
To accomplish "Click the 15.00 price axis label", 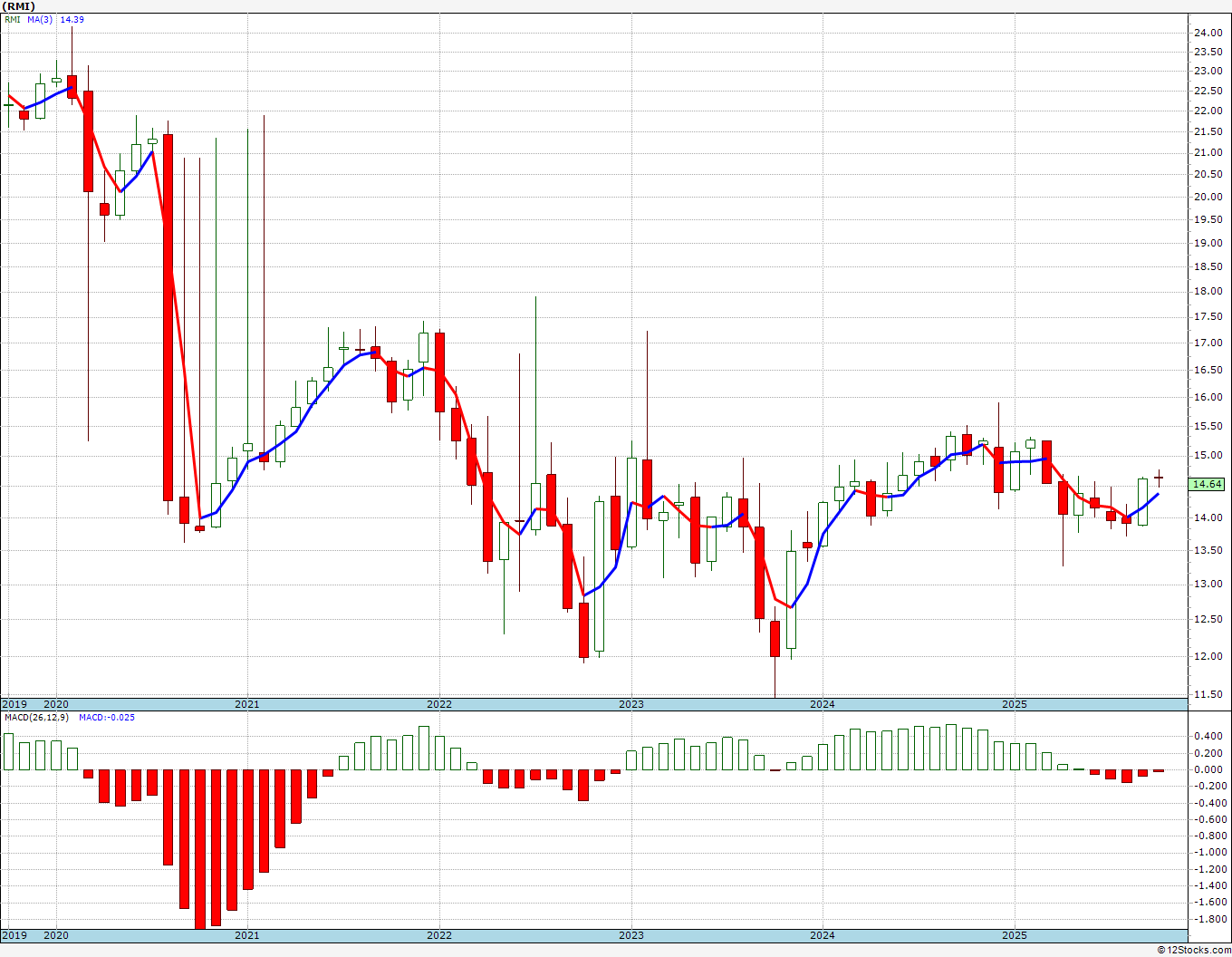I will (x=1208, y=455).
